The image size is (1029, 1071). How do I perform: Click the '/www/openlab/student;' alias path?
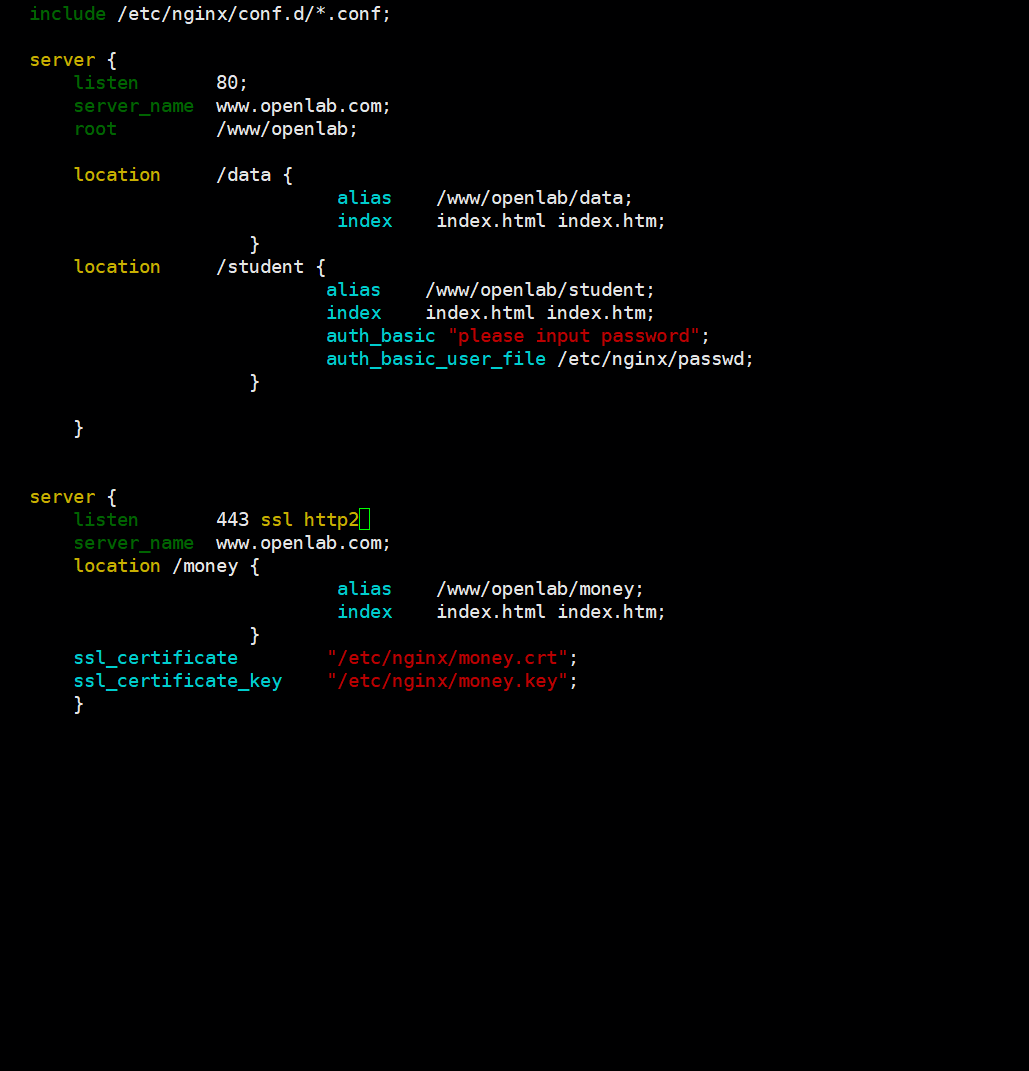(540, 290)
